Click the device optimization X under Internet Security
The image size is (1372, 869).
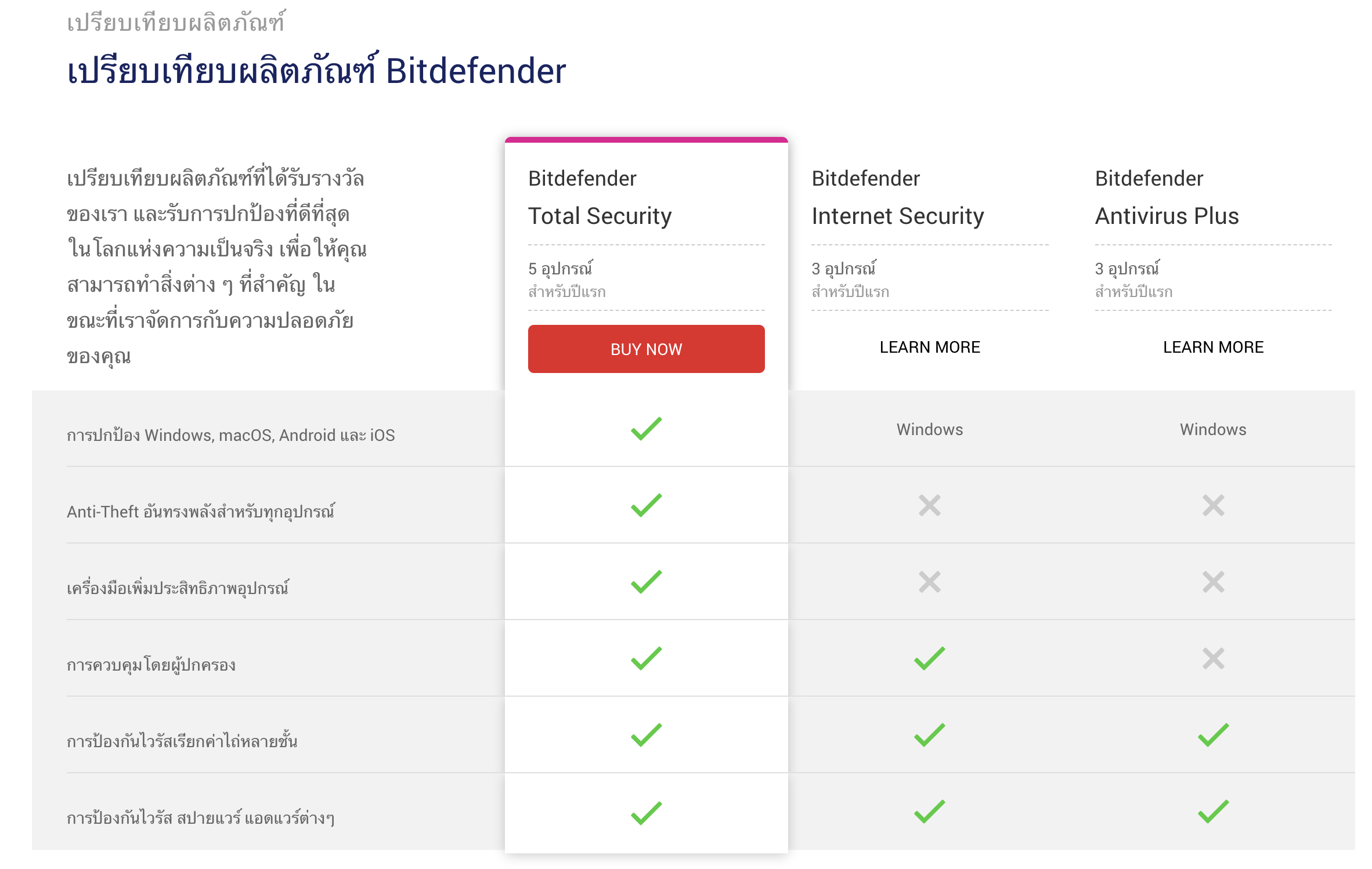[929, 581]
